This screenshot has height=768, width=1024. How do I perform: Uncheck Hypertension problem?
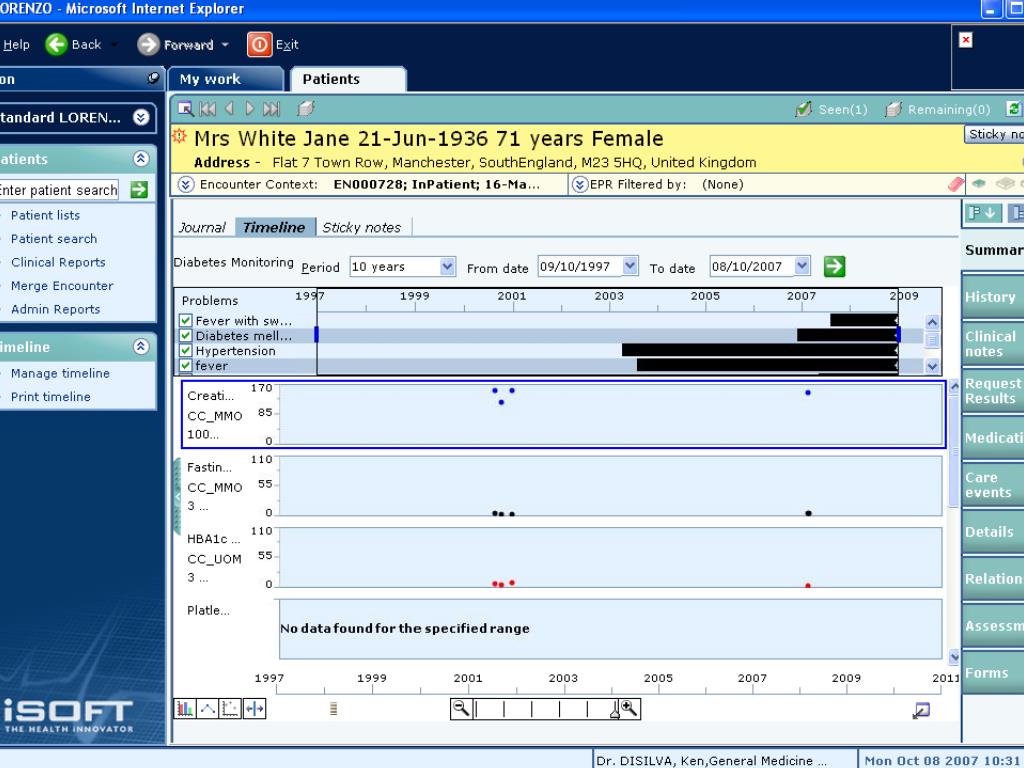tap(185, 351)
